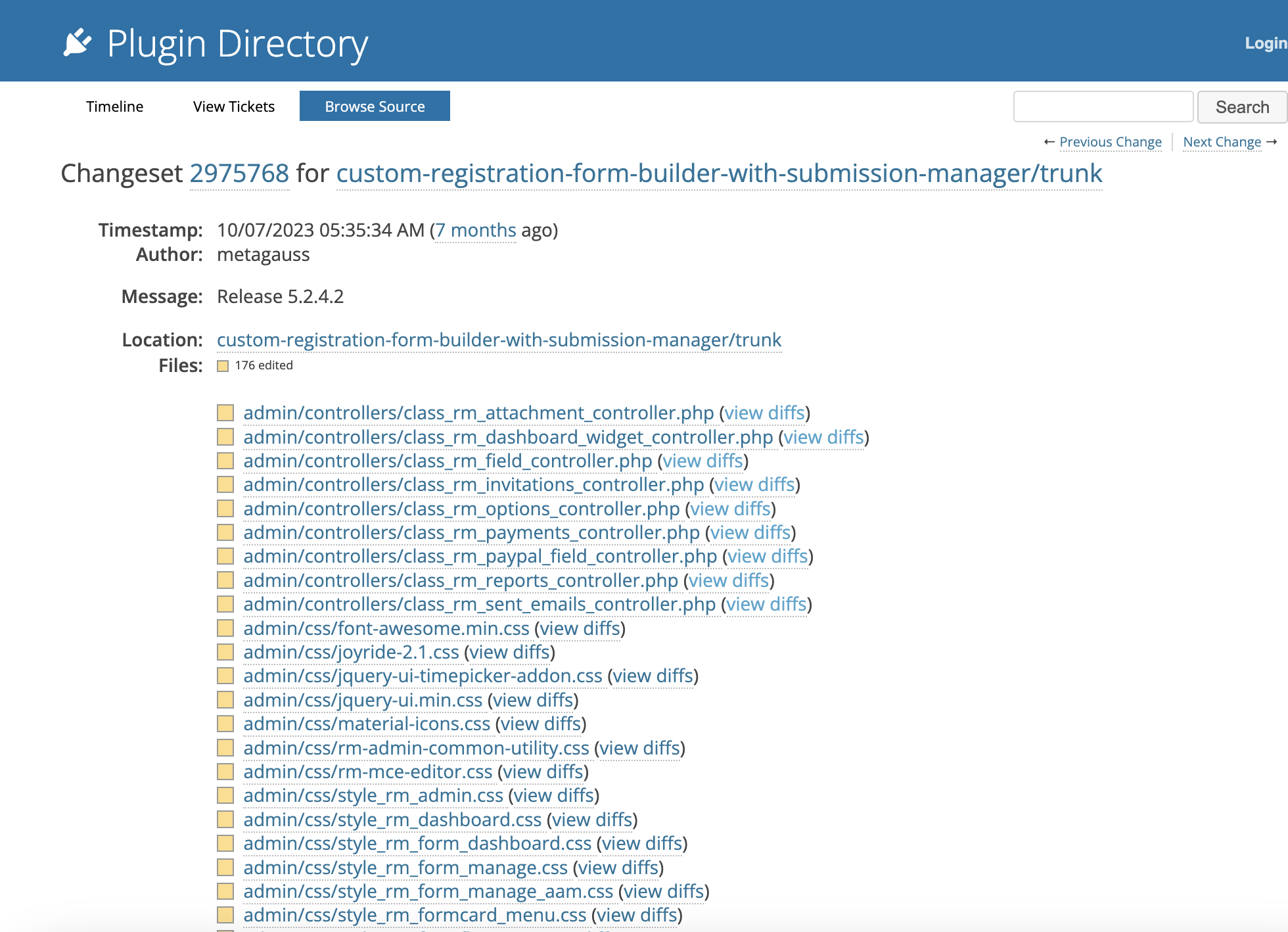Open the View Tickets tab
The width and height of the screenshot is (1288, 932).
pyautogui.click(x=234, y=106)
